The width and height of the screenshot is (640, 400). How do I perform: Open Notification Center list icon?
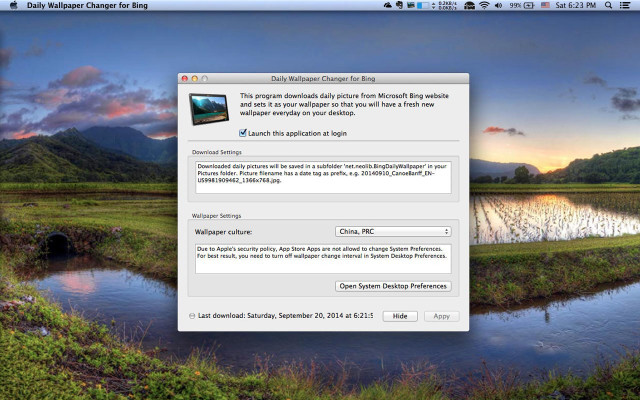626,6
